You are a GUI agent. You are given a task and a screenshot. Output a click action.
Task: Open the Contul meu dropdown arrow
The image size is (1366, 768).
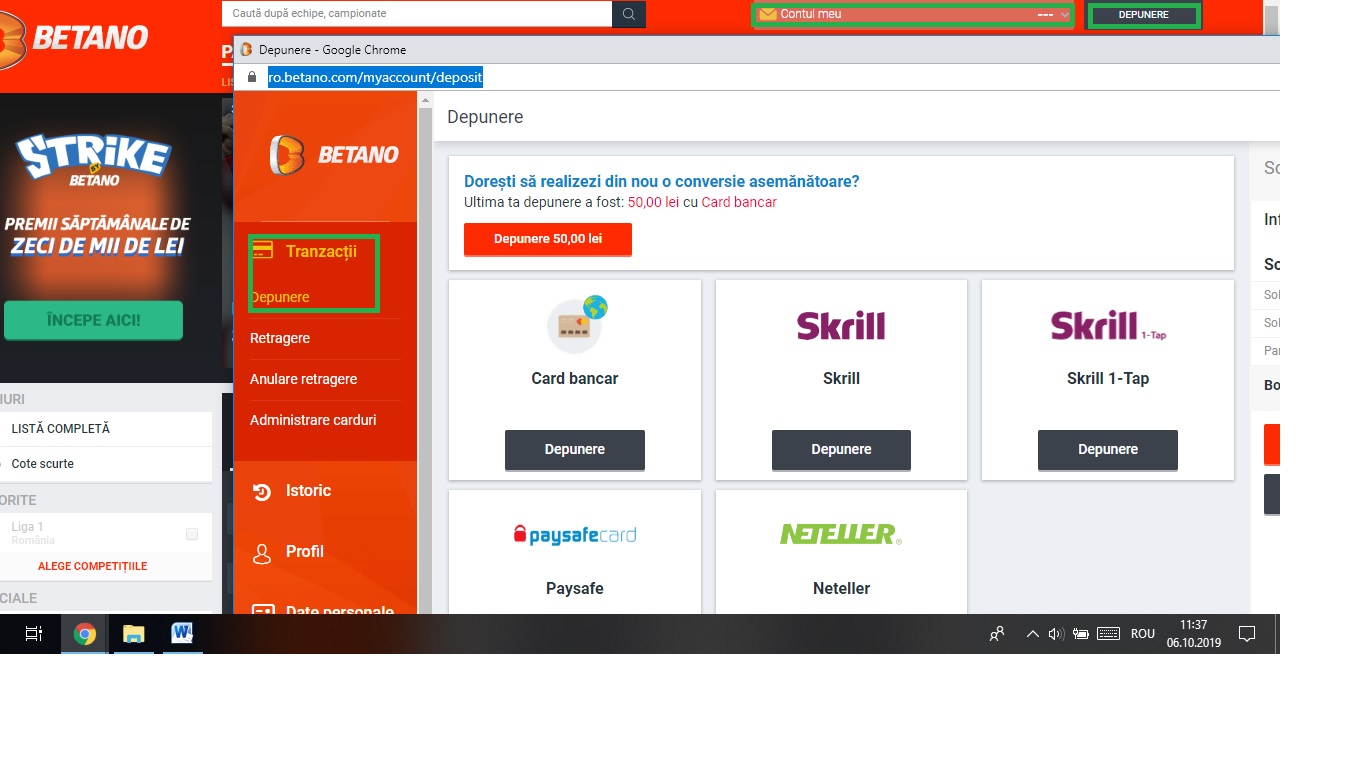[x=1065, y=15]
